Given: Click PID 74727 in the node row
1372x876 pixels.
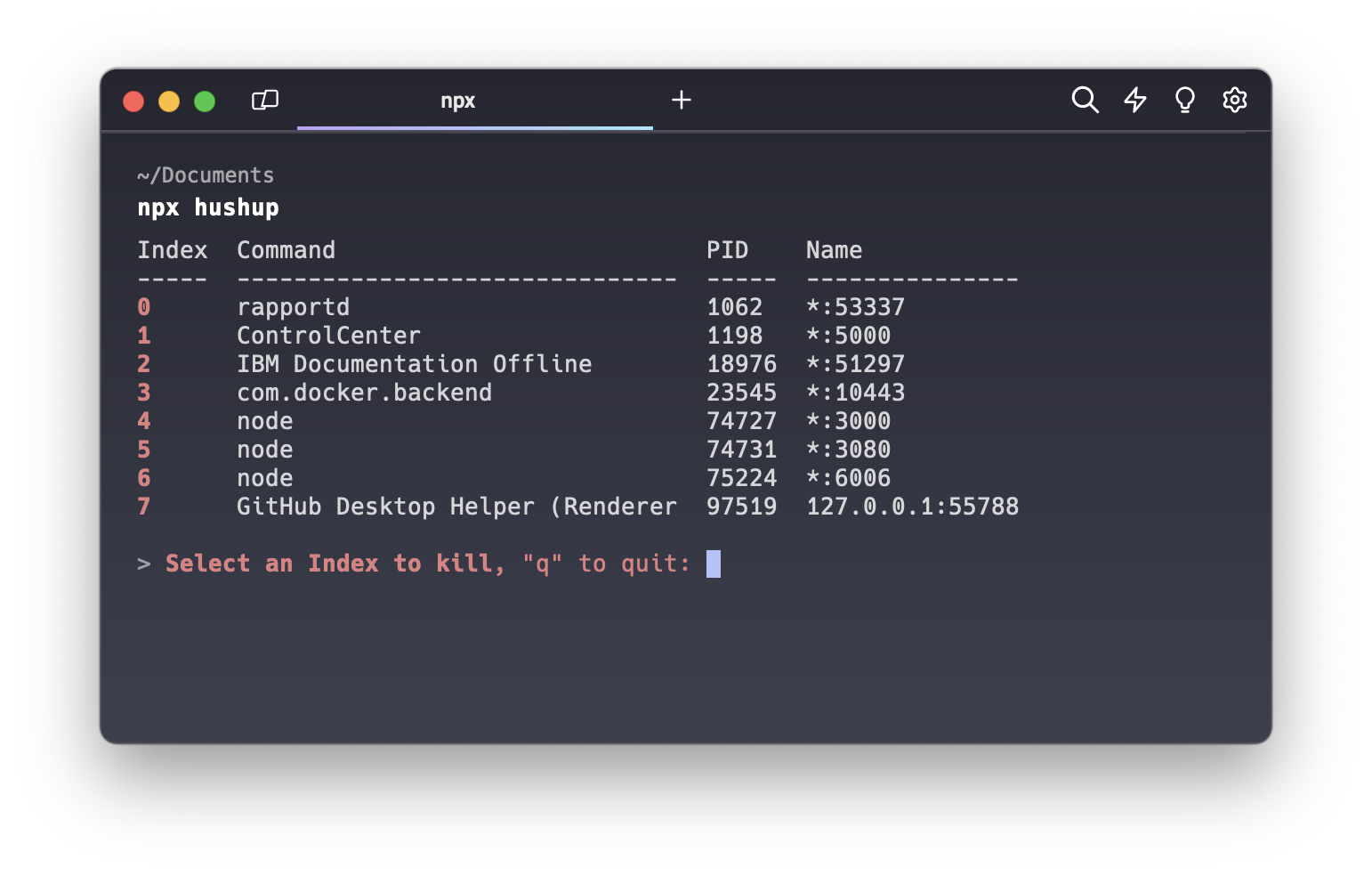Looking at the screenshot, I should tap(741, 421).
